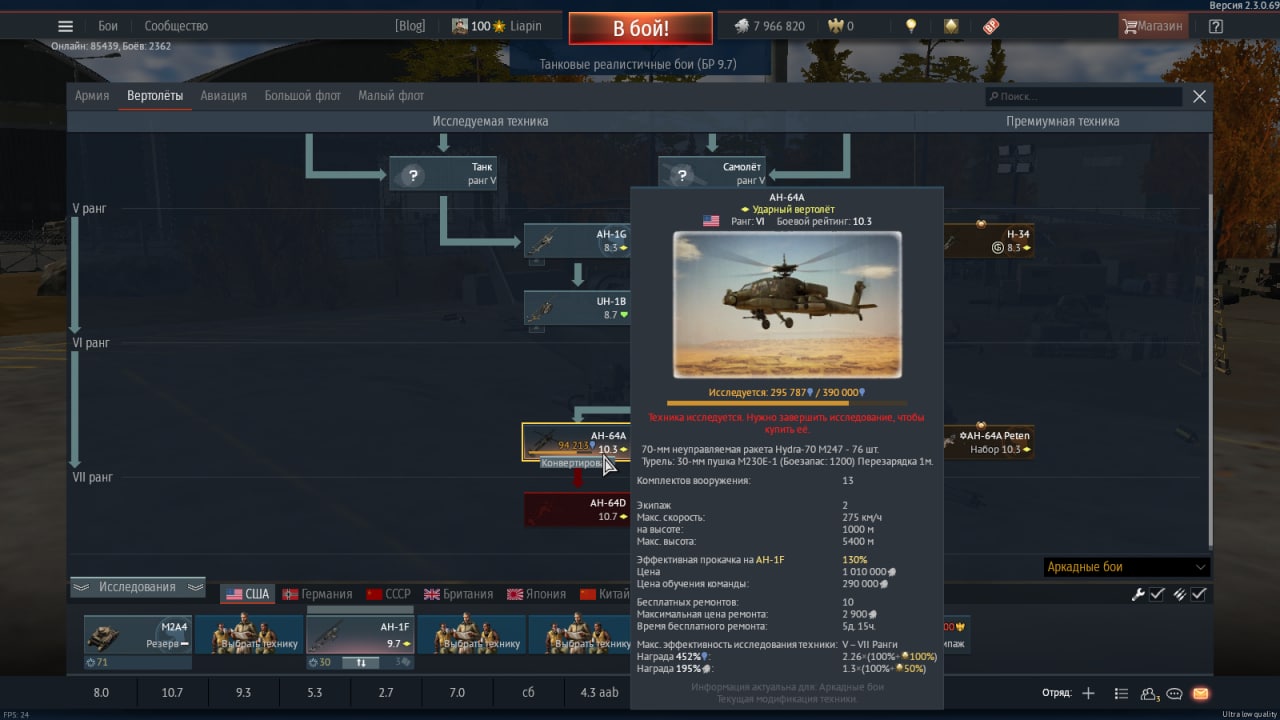Open the Сообщество menu

point(176,26)
